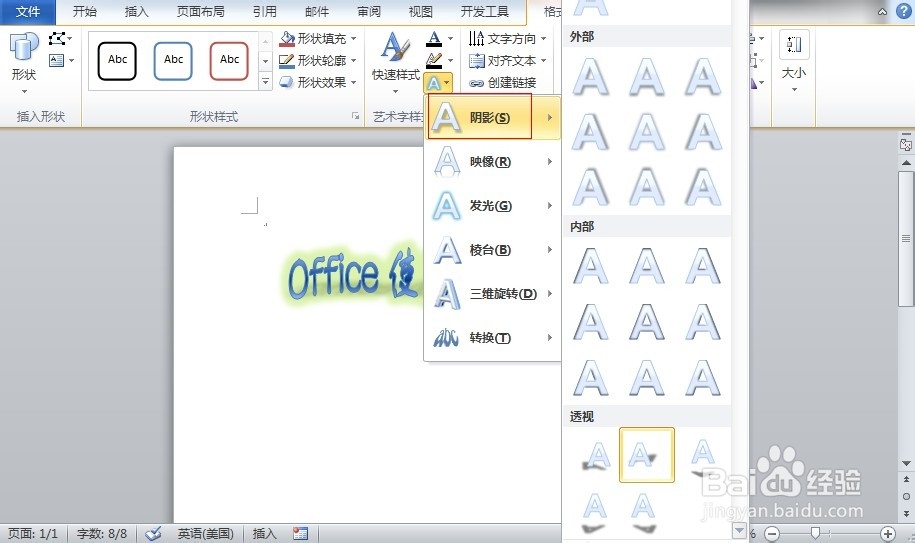Image resolution: width=915 pixels, height=543 pixels.
Task: Click the select browse object circle button
Action: click(x=906, y=496)
